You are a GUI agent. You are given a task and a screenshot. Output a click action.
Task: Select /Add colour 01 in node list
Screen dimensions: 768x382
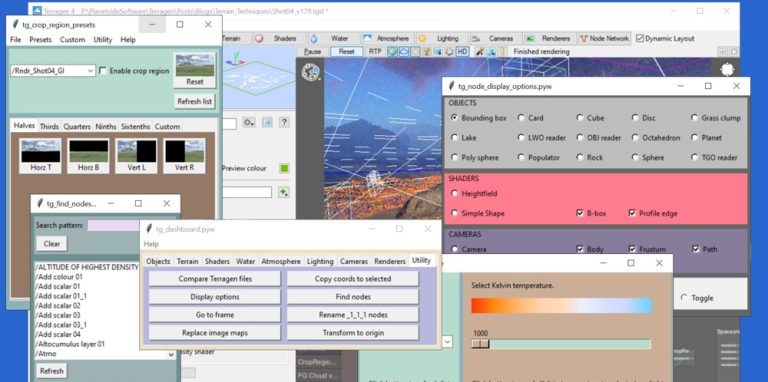click(x=59, y=277)
